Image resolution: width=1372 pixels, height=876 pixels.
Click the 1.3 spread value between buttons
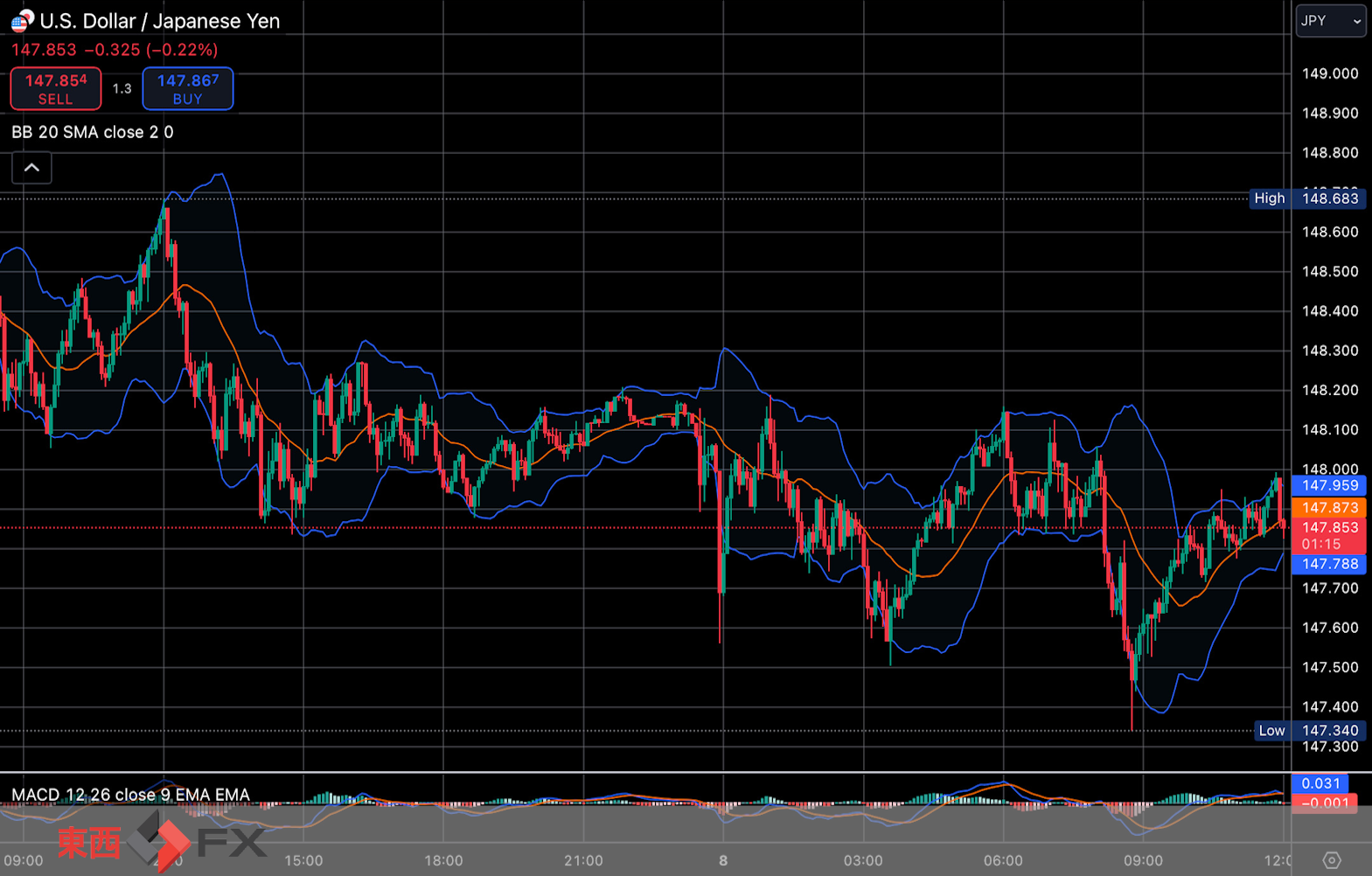tap(122, 88)
